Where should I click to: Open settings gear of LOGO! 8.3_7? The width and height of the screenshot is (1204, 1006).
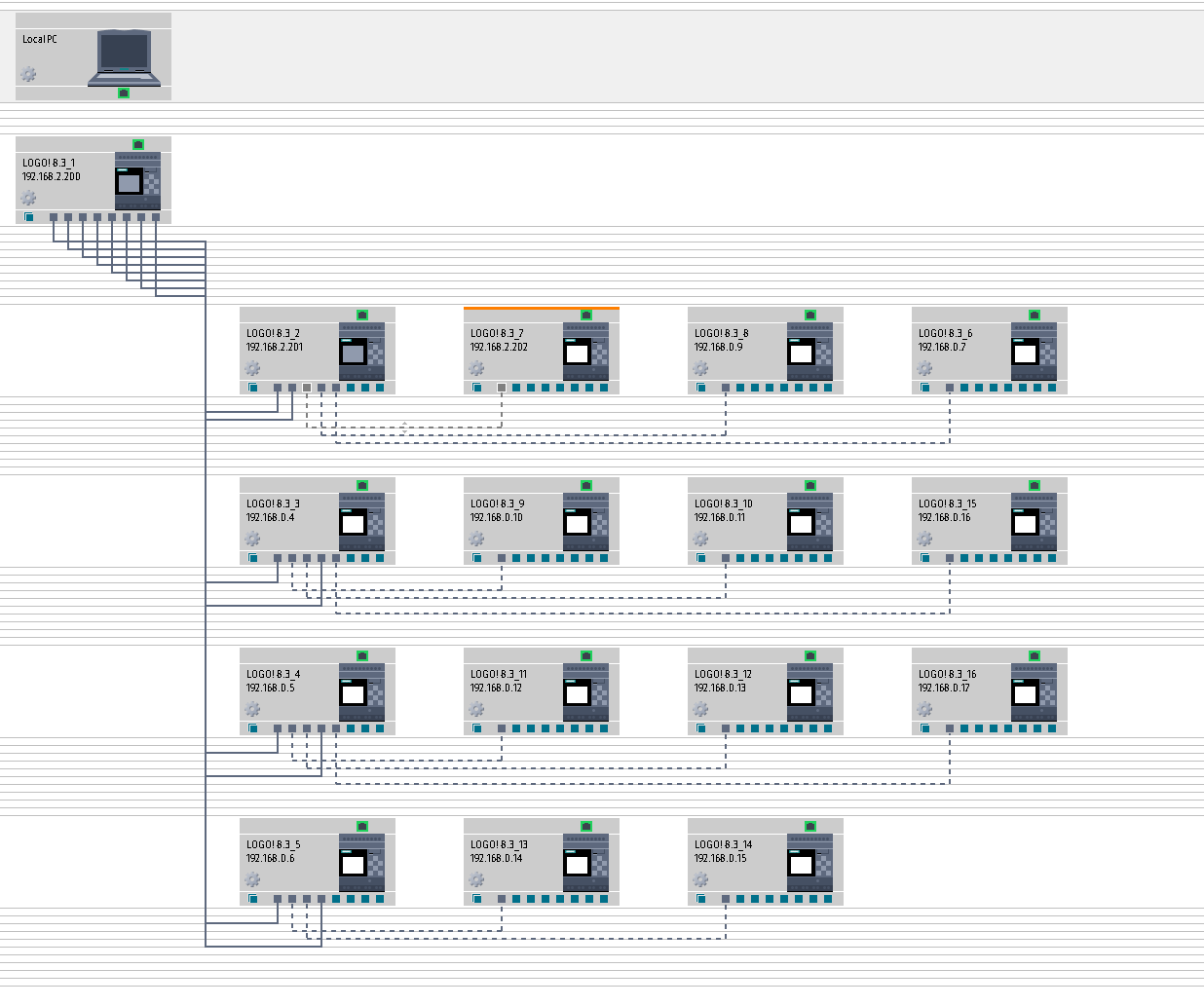[476, 369]
